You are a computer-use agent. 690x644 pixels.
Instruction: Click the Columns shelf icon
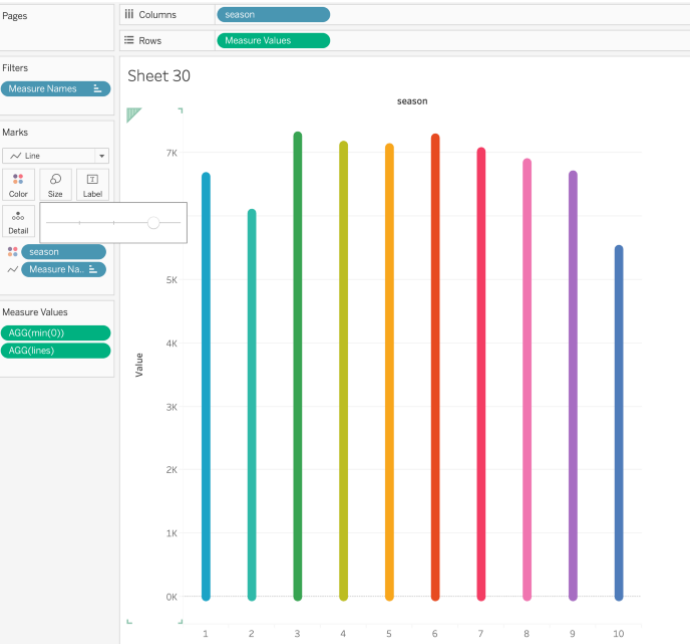click(x=129, y=15)
